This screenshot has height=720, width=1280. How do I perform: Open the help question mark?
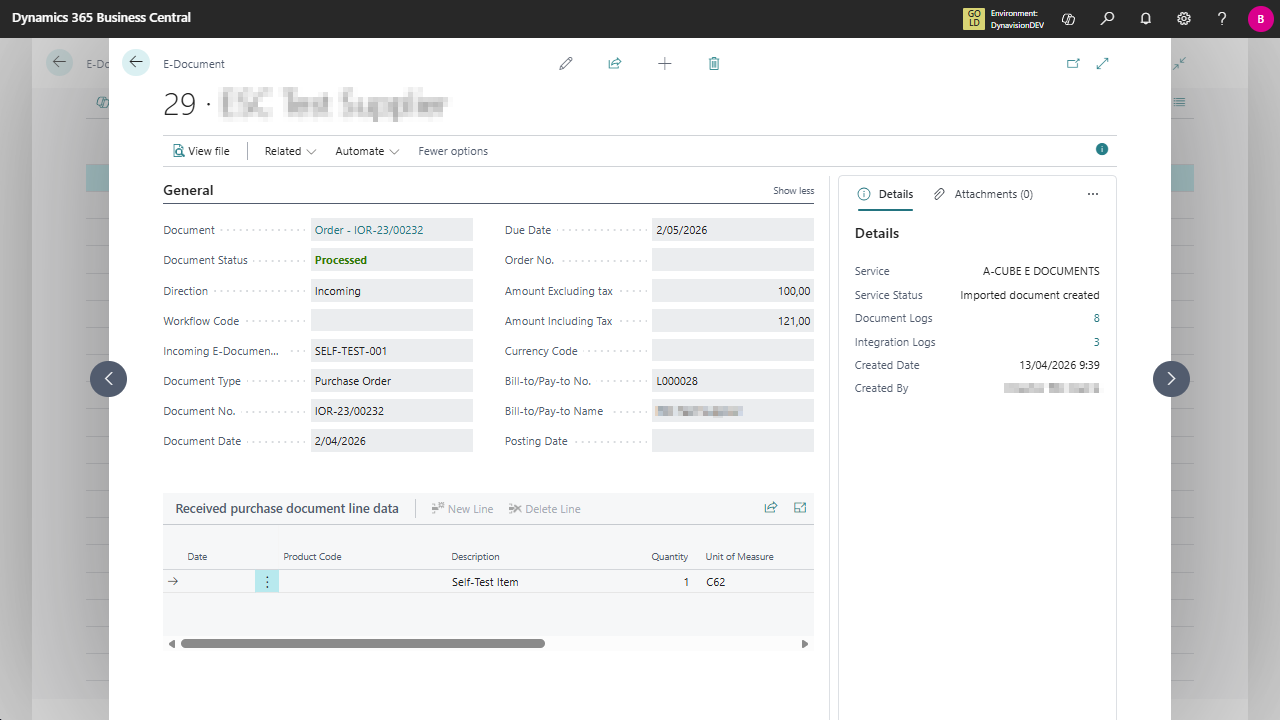coord(1222,18)
